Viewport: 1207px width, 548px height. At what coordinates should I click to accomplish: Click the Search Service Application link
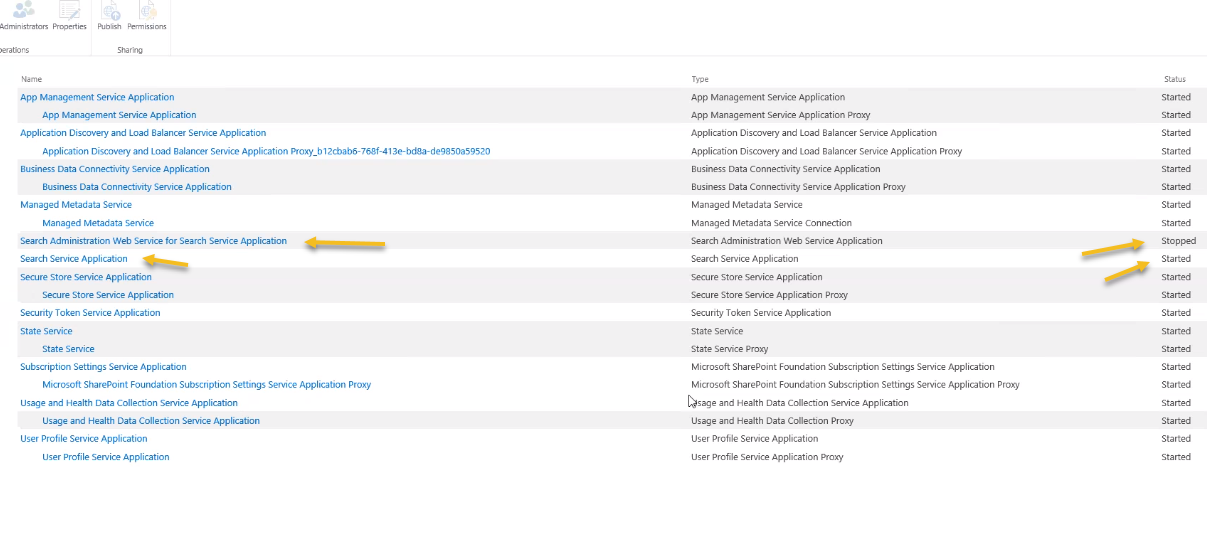tap(74, 259)
